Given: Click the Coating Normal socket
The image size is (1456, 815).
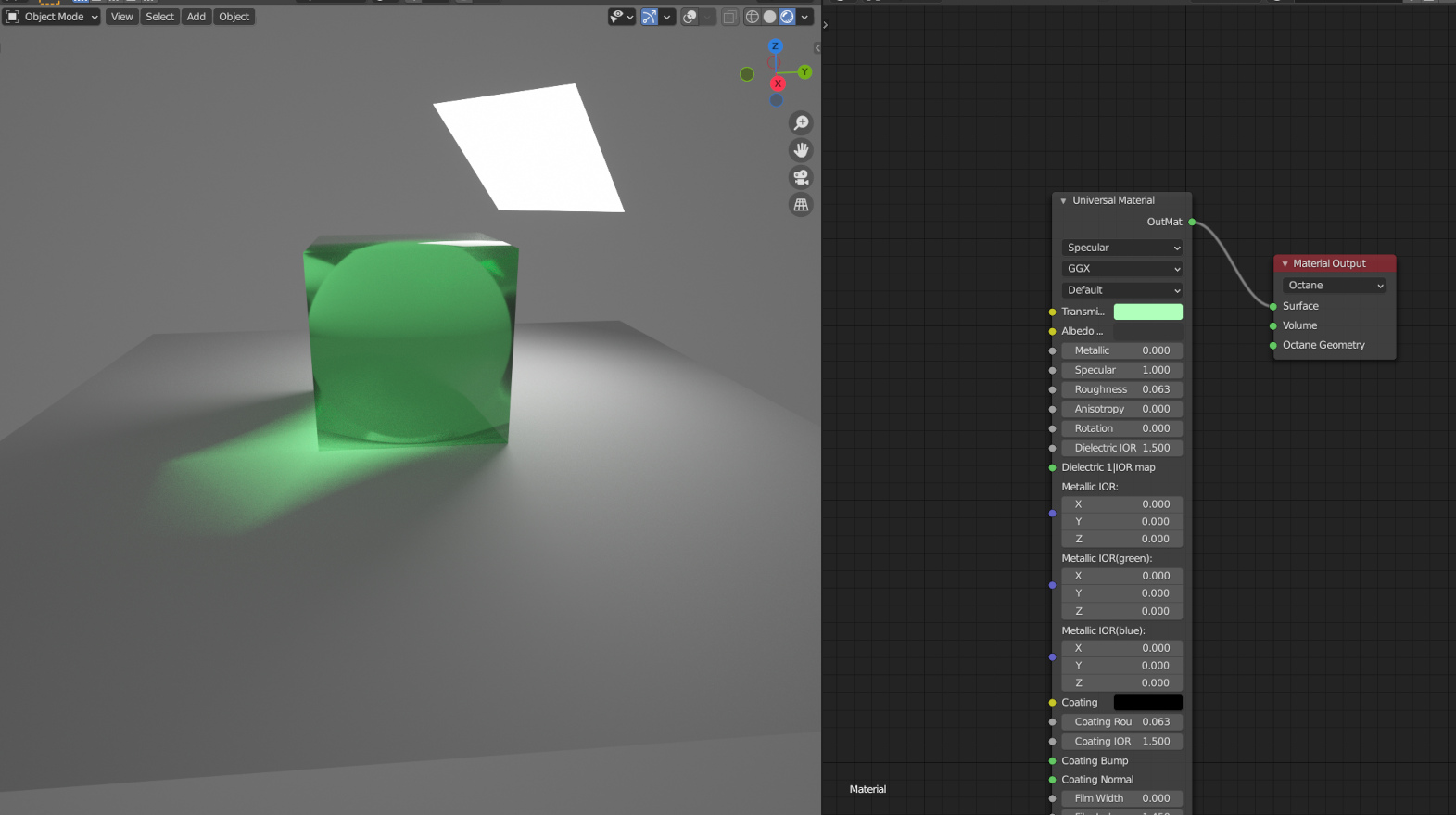Looking at the screenshot, I should click(x=1052, y=780).
